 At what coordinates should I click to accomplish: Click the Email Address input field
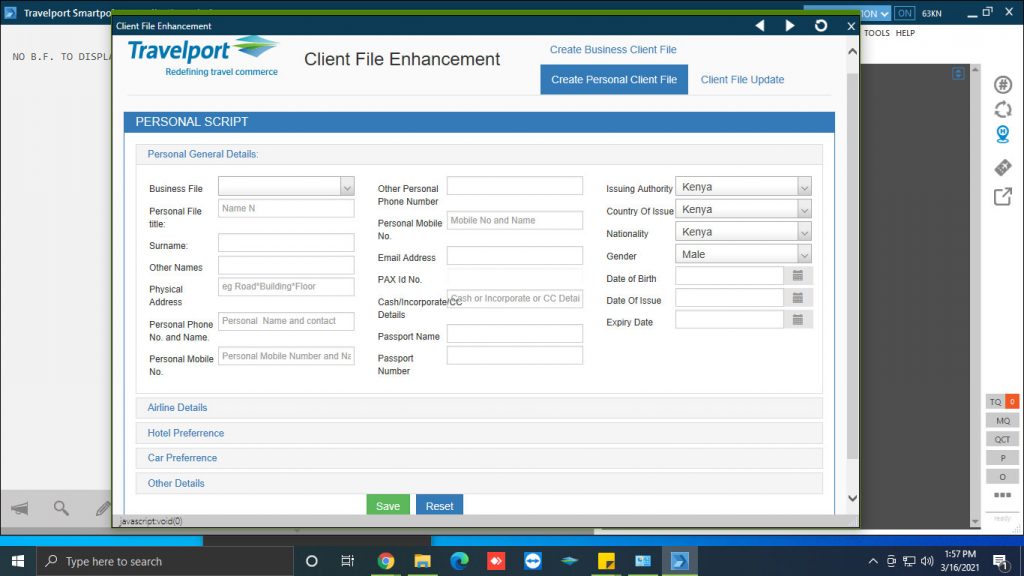(x=515, y=255)
